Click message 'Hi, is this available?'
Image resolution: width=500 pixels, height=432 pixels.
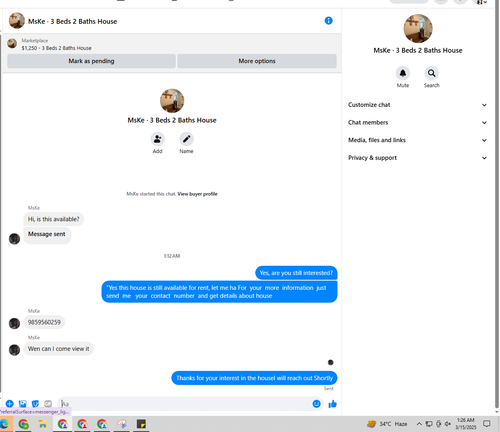tap(54, 219)
